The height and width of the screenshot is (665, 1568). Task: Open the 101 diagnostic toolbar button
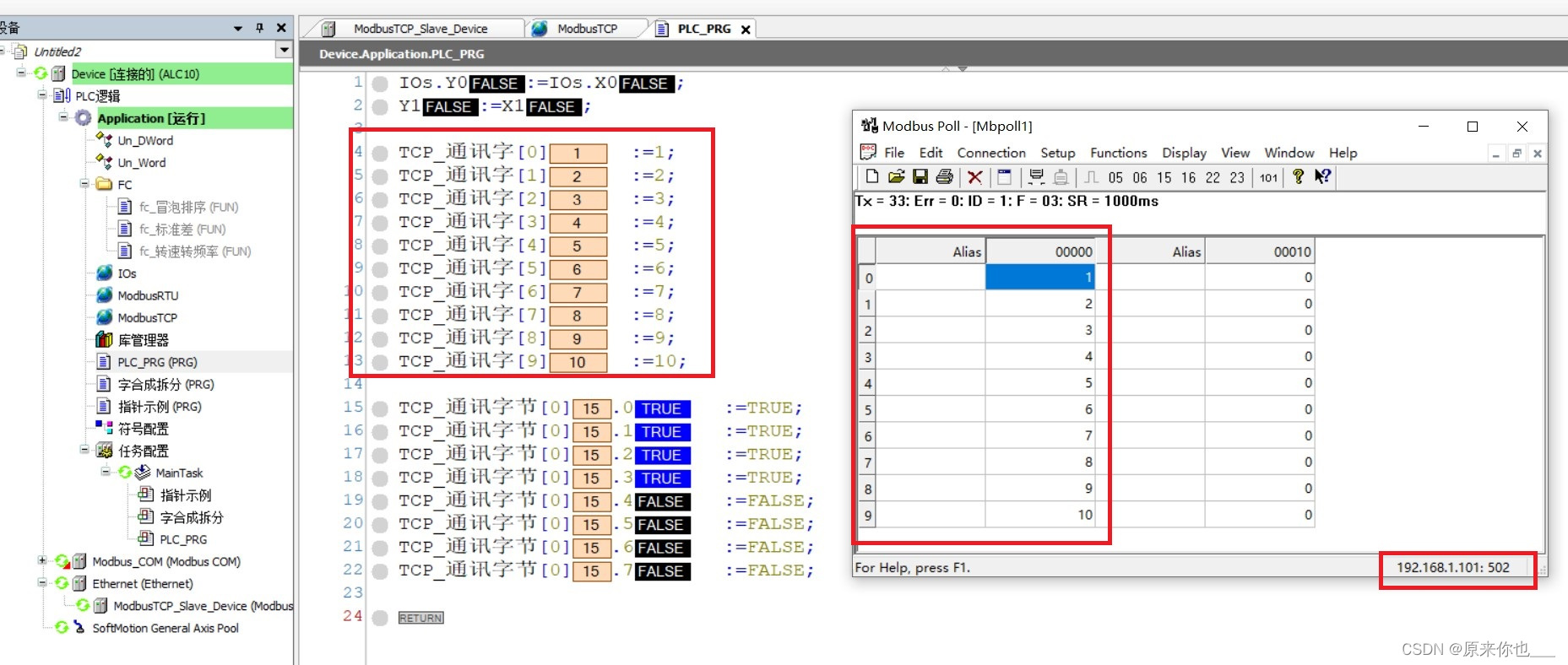[x=1268, y=177]
